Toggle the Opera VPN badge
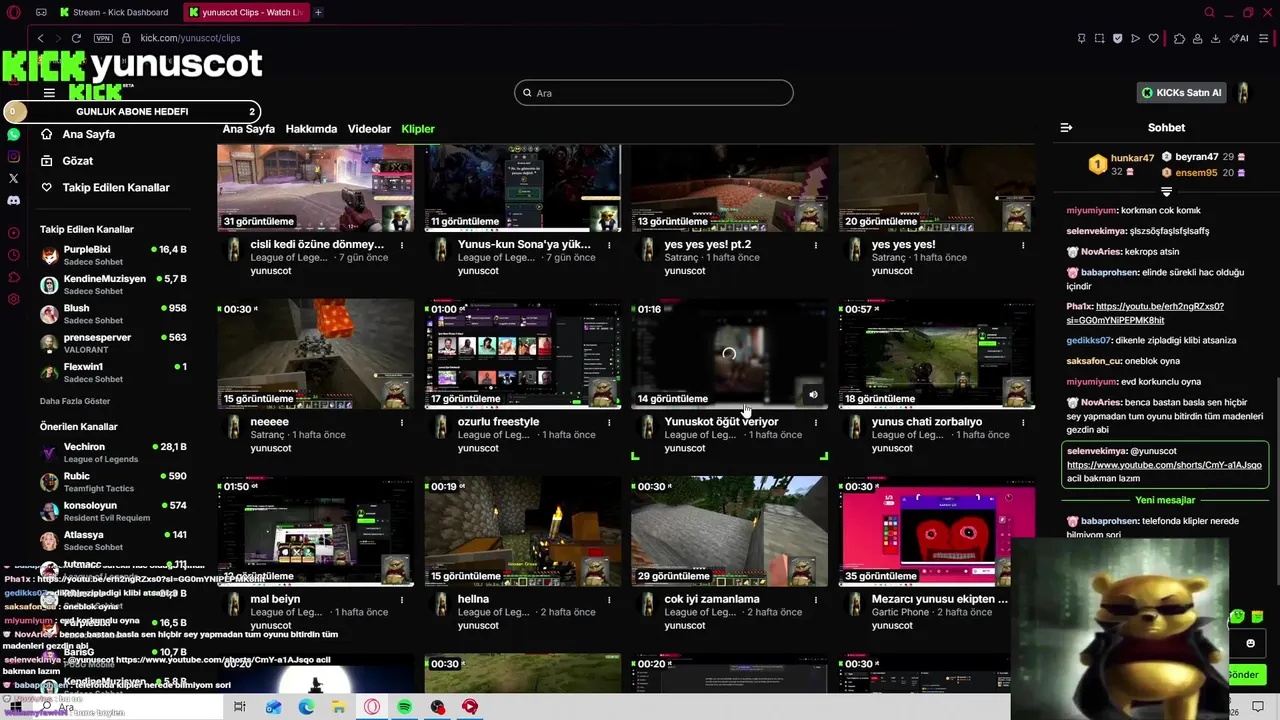Screen dimensions: 1280x720 (103, 38)
